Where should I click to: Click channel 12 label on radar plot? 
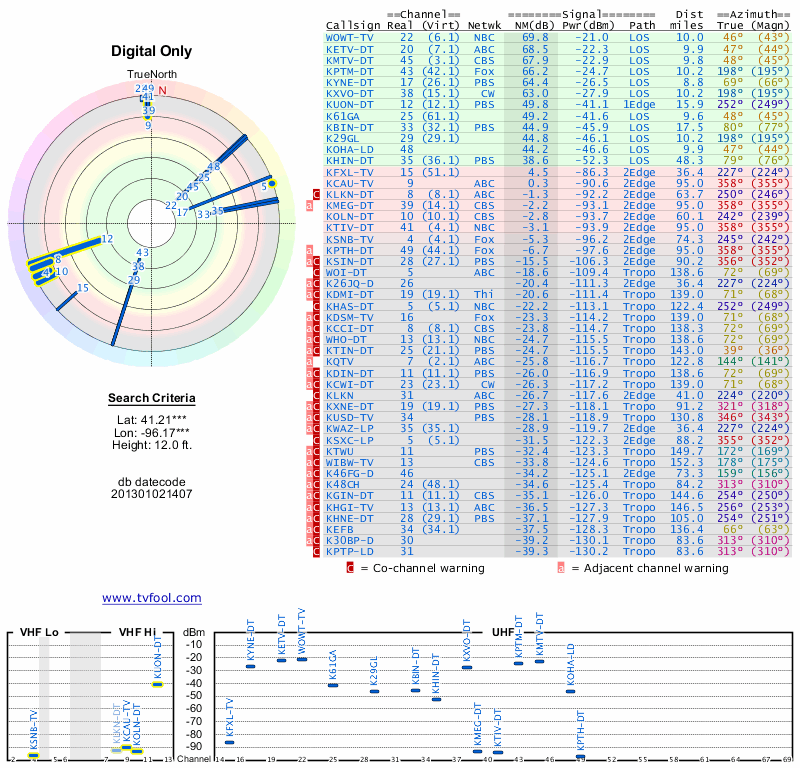pyautogui.click(x=107, y=239)
